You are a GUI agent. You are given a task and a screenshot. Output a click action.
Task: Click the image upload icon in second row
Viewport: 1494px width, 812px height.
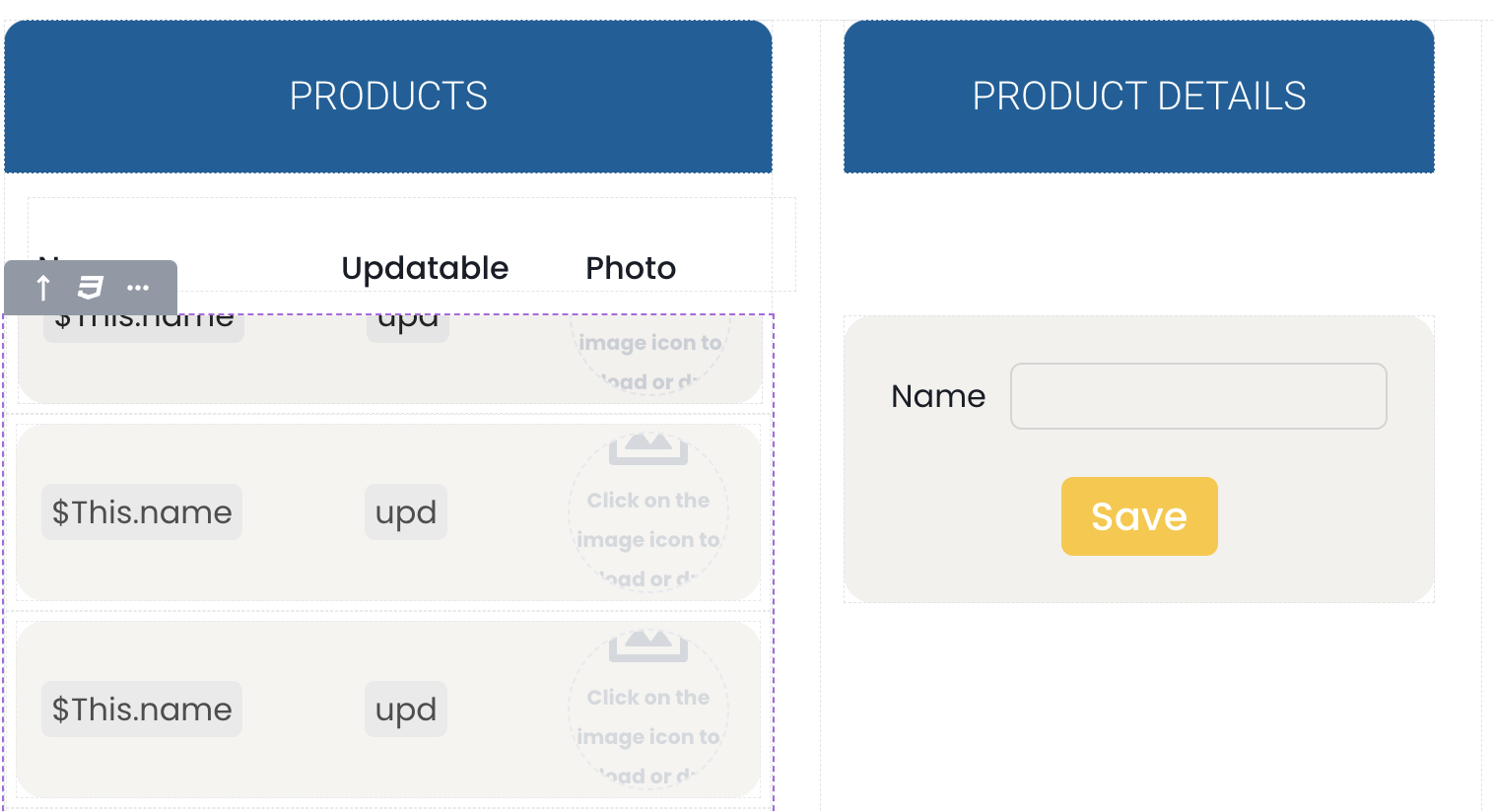647,448
